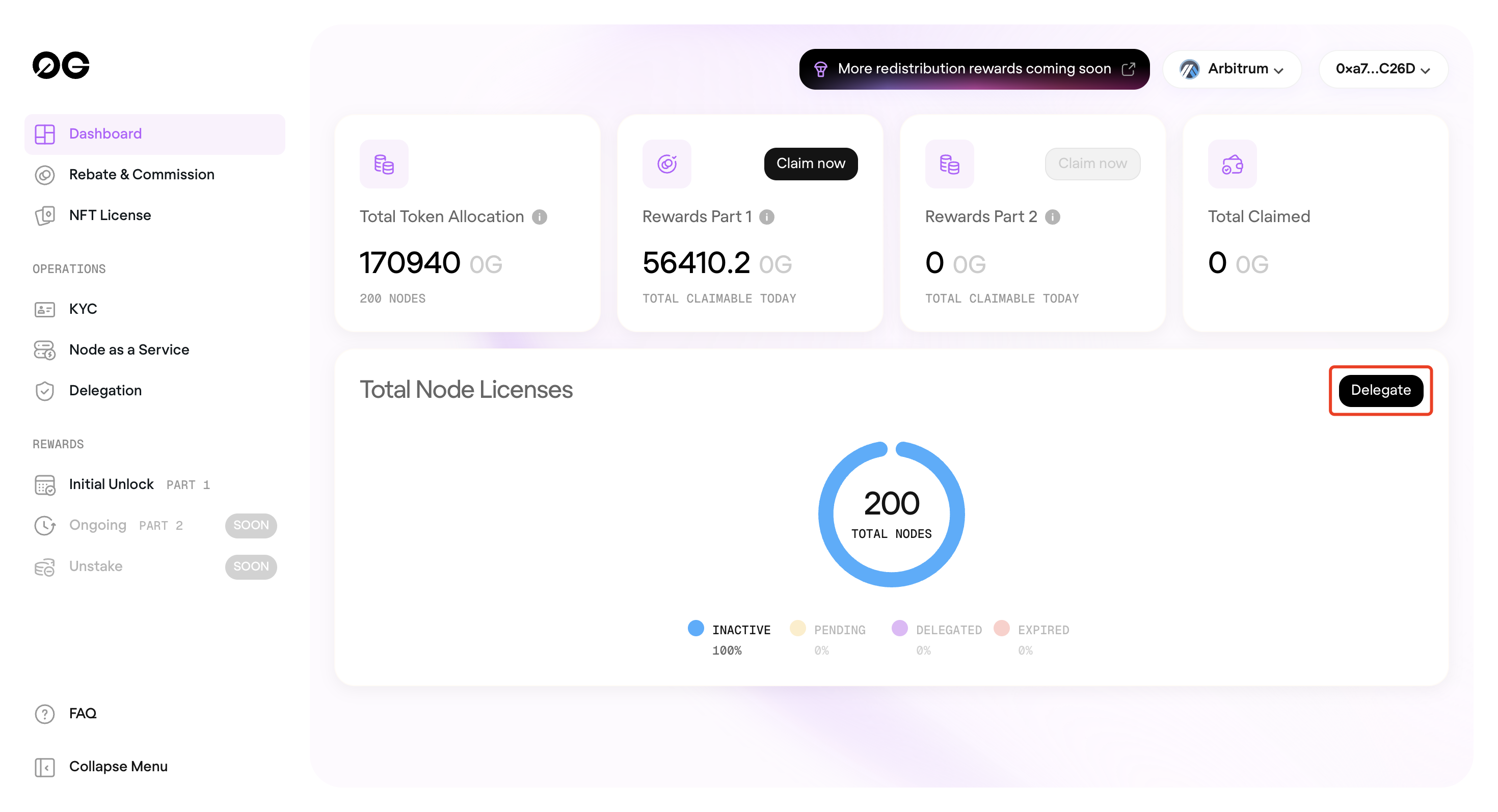Click the Rewards Part 2 coins icon

click(x=949, y=164)
